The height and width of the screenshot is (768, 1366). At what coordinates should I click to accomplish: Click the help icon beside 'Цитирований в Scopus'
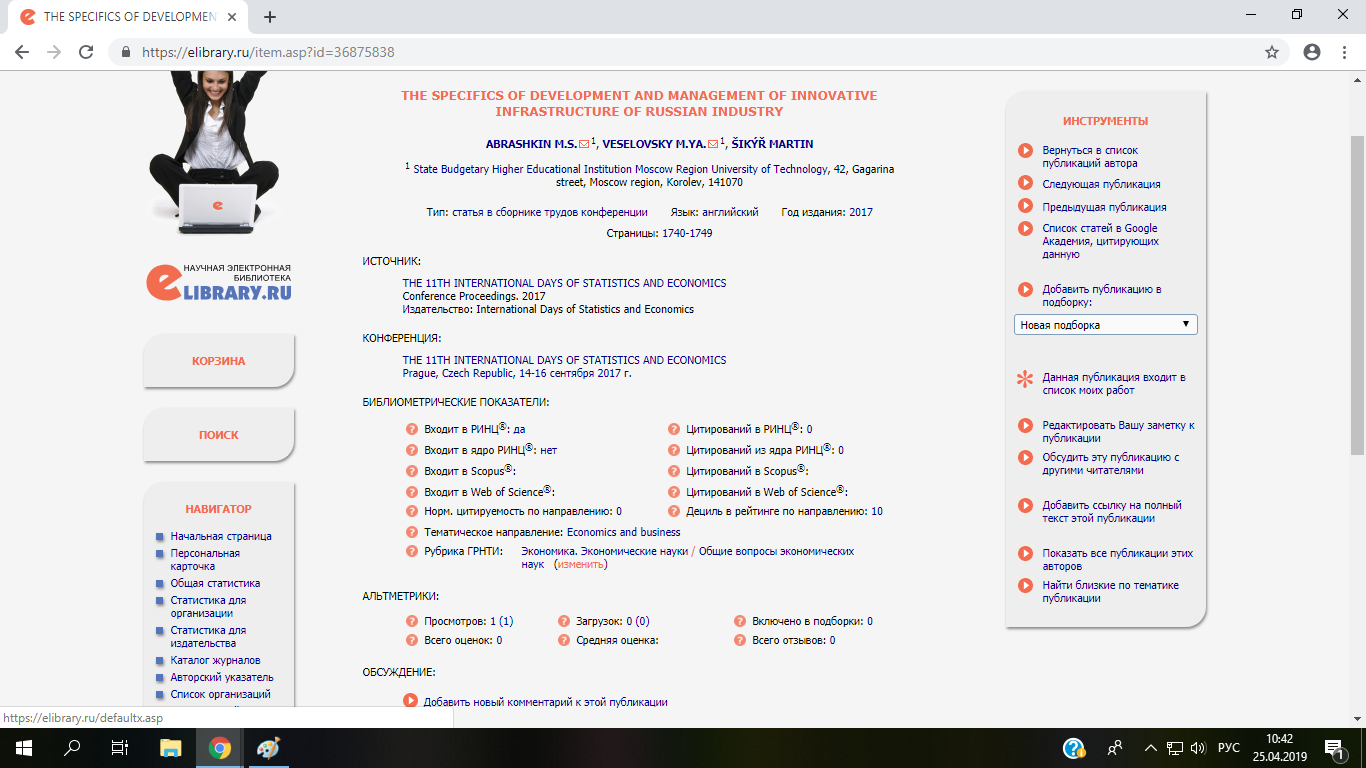(675, 471)
